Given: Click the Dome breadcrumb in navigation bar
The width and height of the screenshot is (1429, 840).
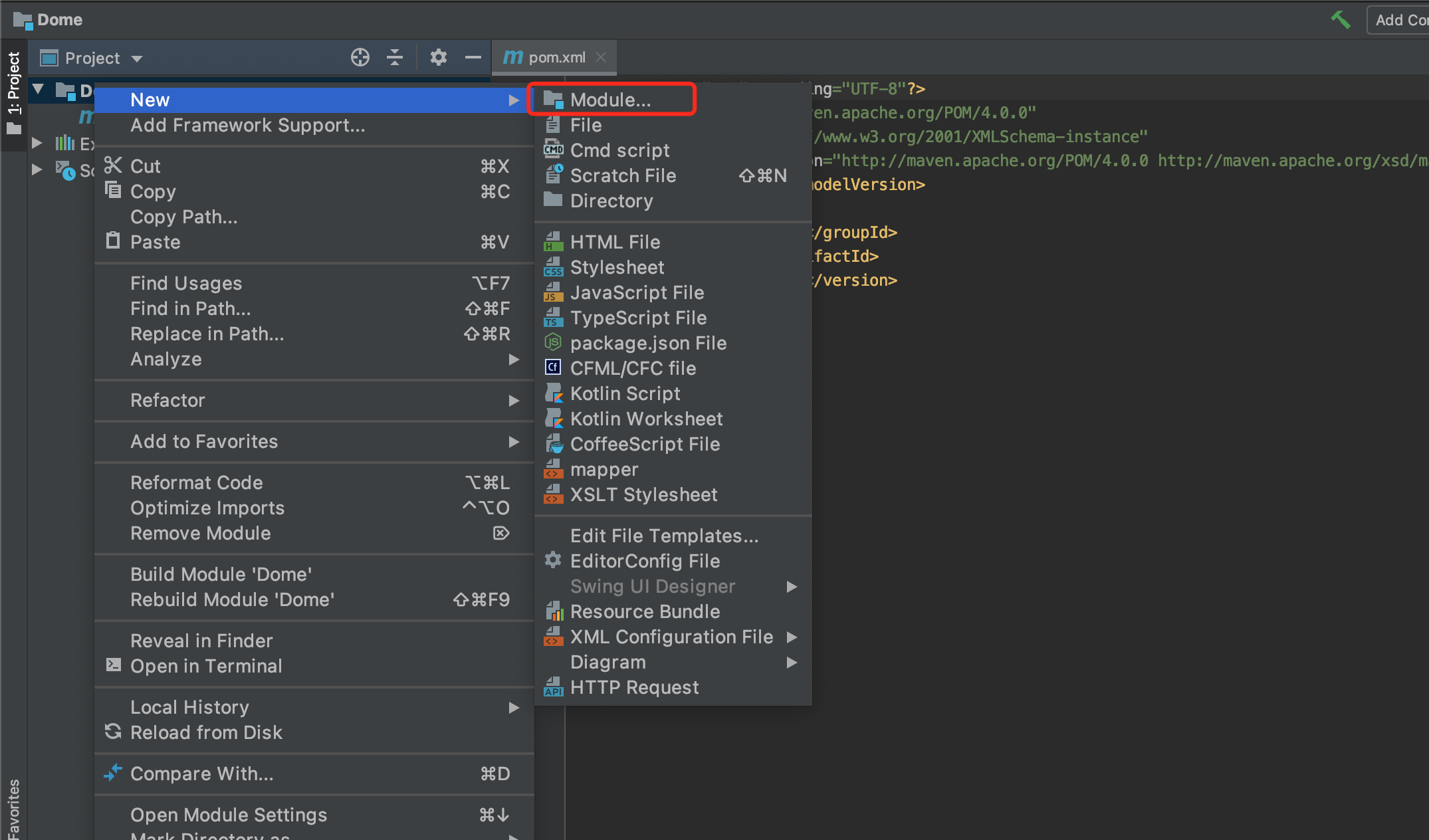Looking at the screenshot, I should 48,20.
